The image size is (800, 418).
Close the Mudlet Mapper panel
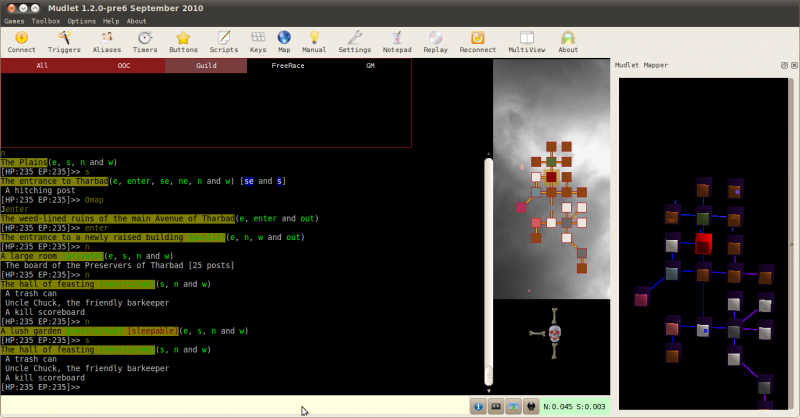point(794,65)
